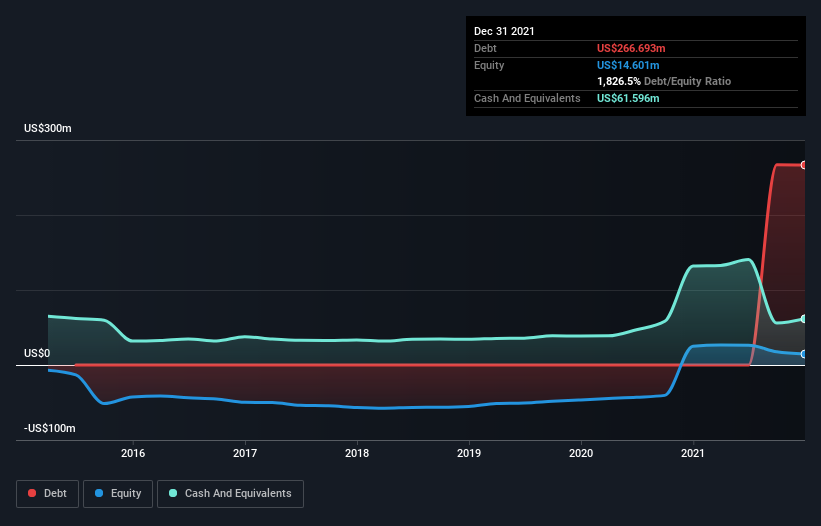Viewport: 821px width, 526px height.
Task: Toggle Cash And Equivalents legend button
Action: 230,494
